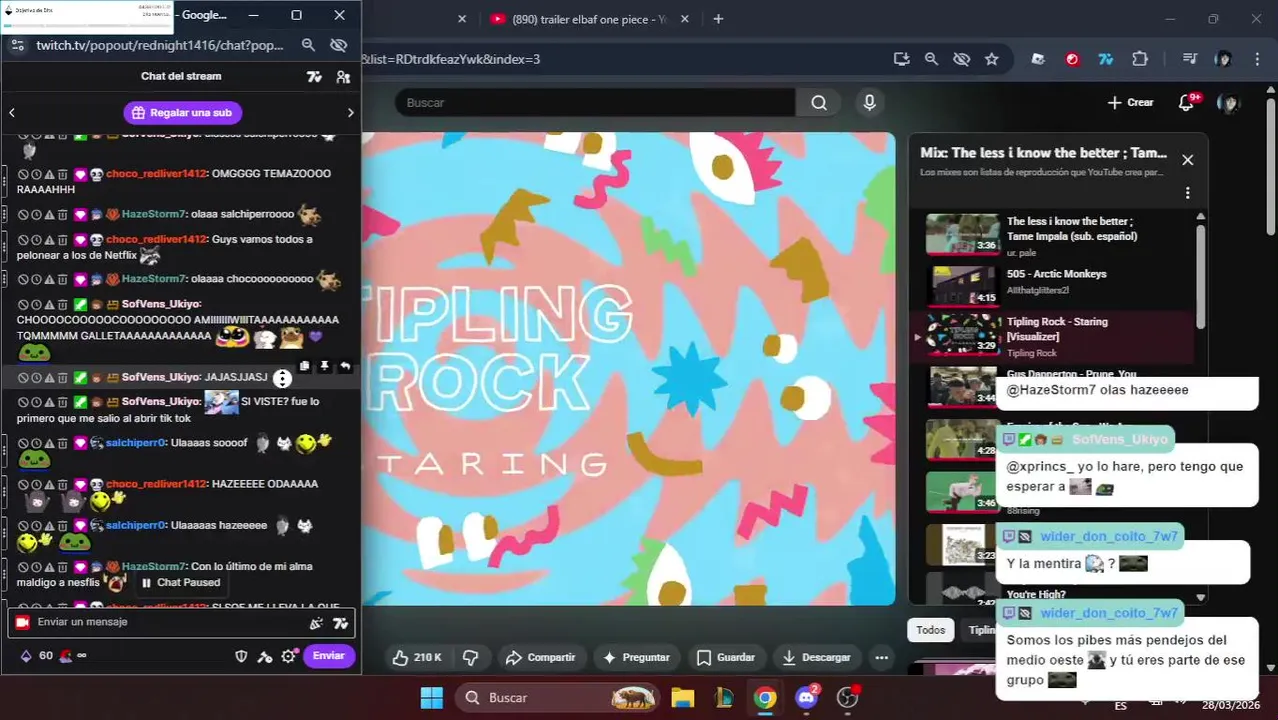Open chat settings gear icon
Image resolution: width=1278 pixels, height=720 pixels.
pyautogui.click(x=288, y=657)
